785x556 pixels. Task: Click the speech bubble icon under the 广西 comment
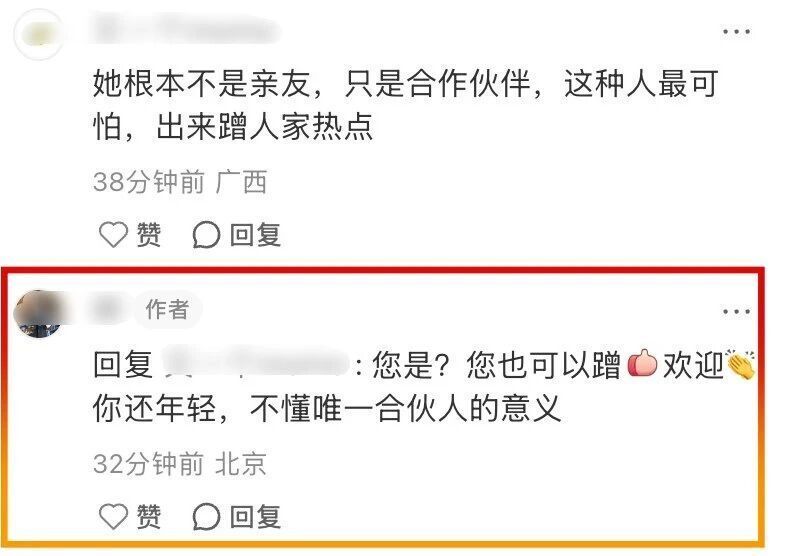pos(206,234)
